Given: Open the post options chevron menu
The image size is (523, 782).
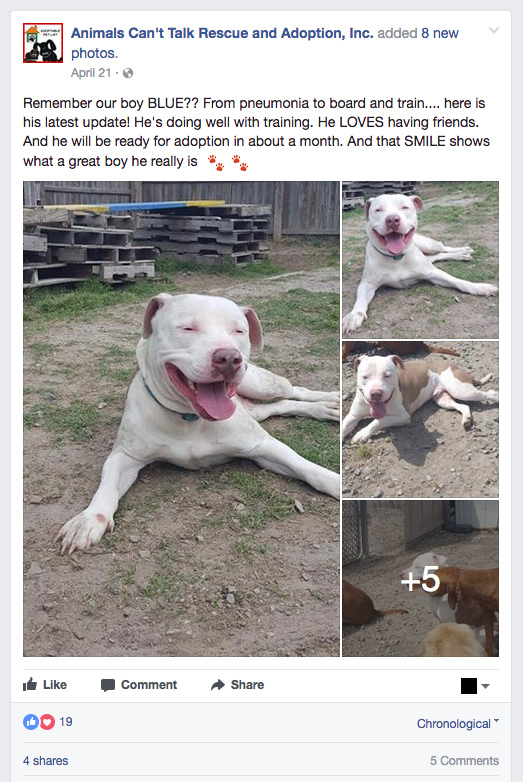Looking at the screenshot, I should 494,31.
